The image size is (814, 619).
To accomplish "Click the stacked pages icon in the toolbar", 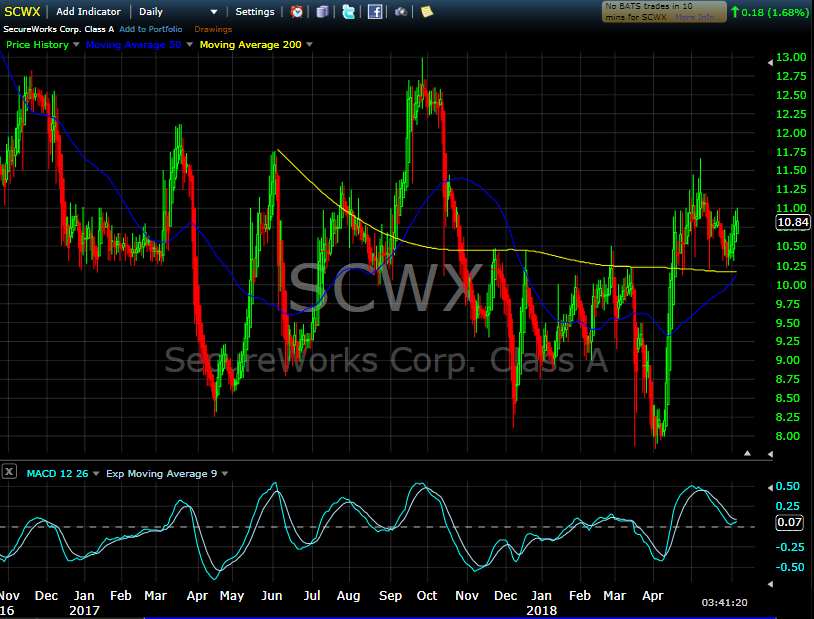I will point(322,11).
